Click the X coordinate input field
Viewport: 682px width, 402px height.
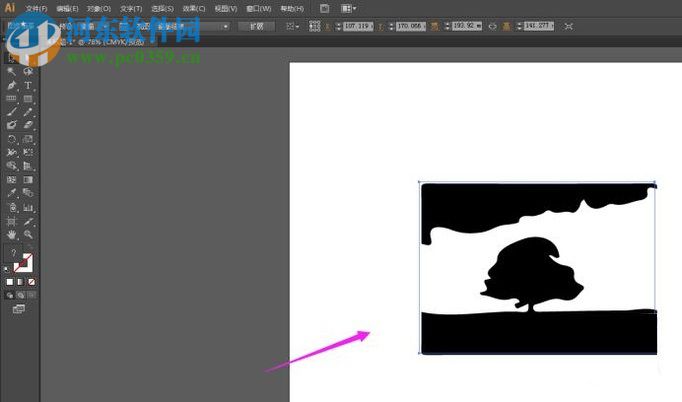click(357, 26)
